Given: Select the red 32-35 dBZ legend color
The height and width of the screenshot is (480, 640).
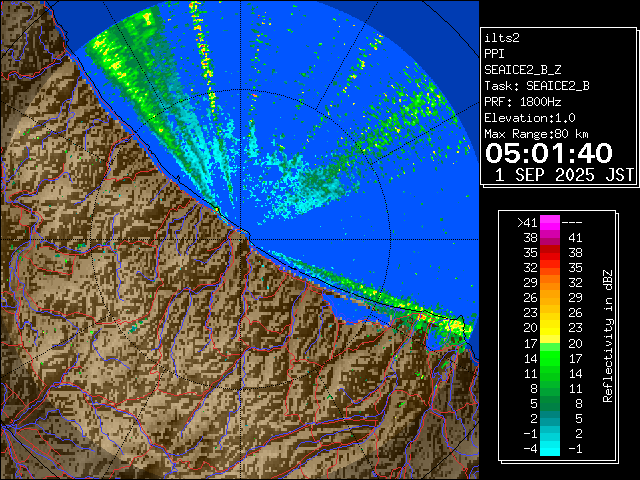Looking at the screenshot, I should 550,268.
